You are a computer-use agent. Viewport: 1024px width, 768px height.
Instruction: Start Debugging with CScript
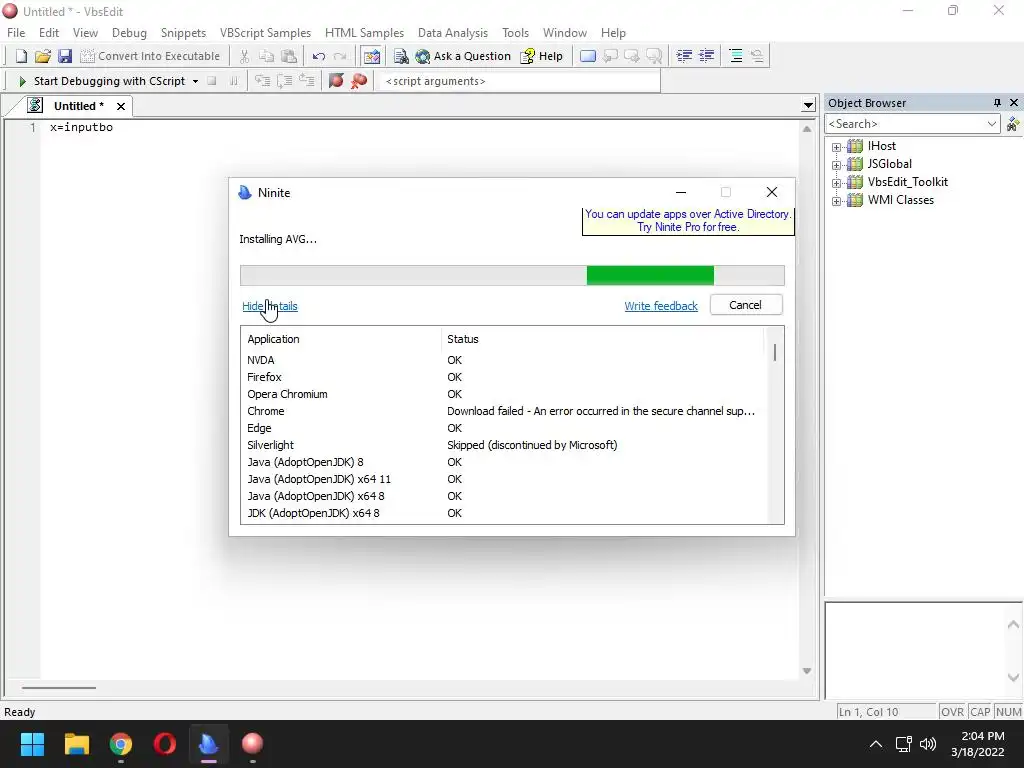tap(102, 81)
